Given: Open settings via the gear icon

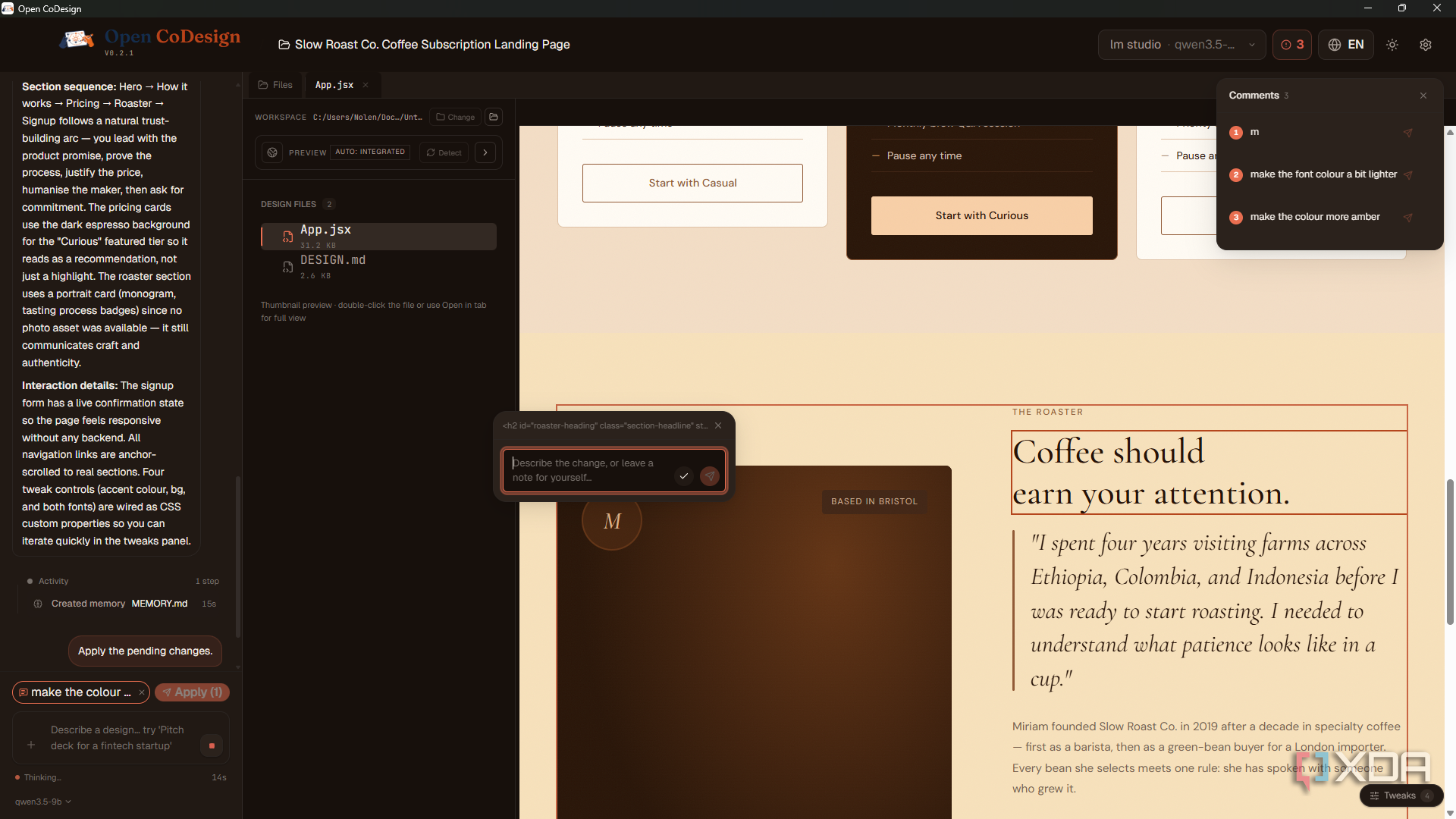Looking at the screenshot, I should (x=1426, y=45).
